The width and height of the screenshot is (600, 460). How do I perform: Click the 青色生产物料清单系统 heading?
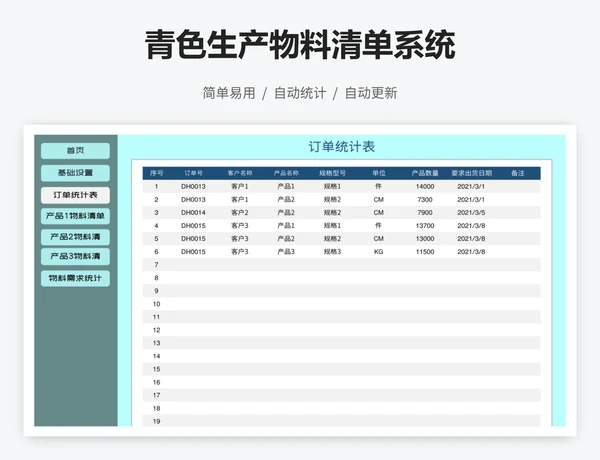point(300,45)
